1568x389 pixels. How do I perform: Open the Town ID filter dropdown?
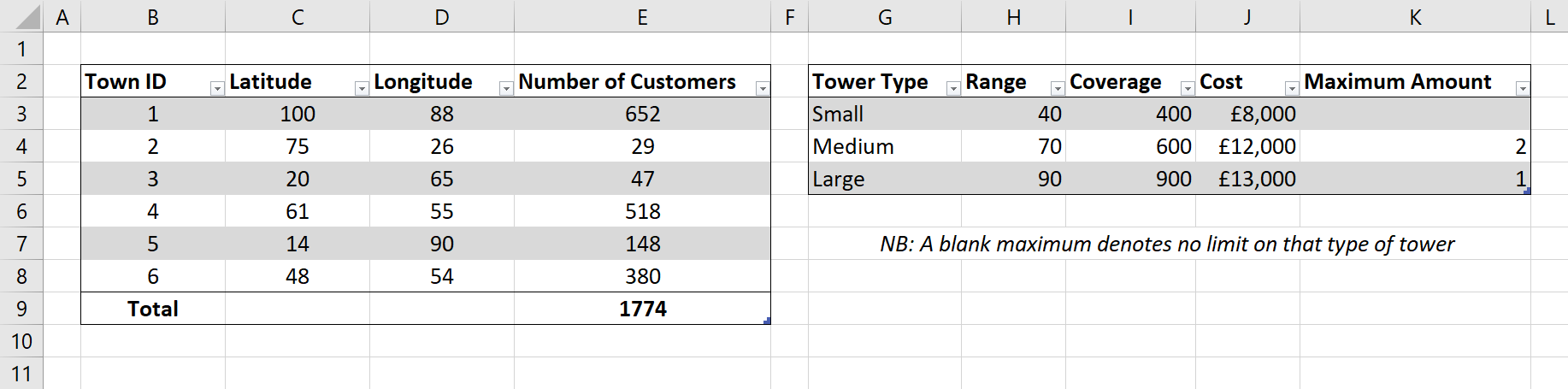coord(217,88)
